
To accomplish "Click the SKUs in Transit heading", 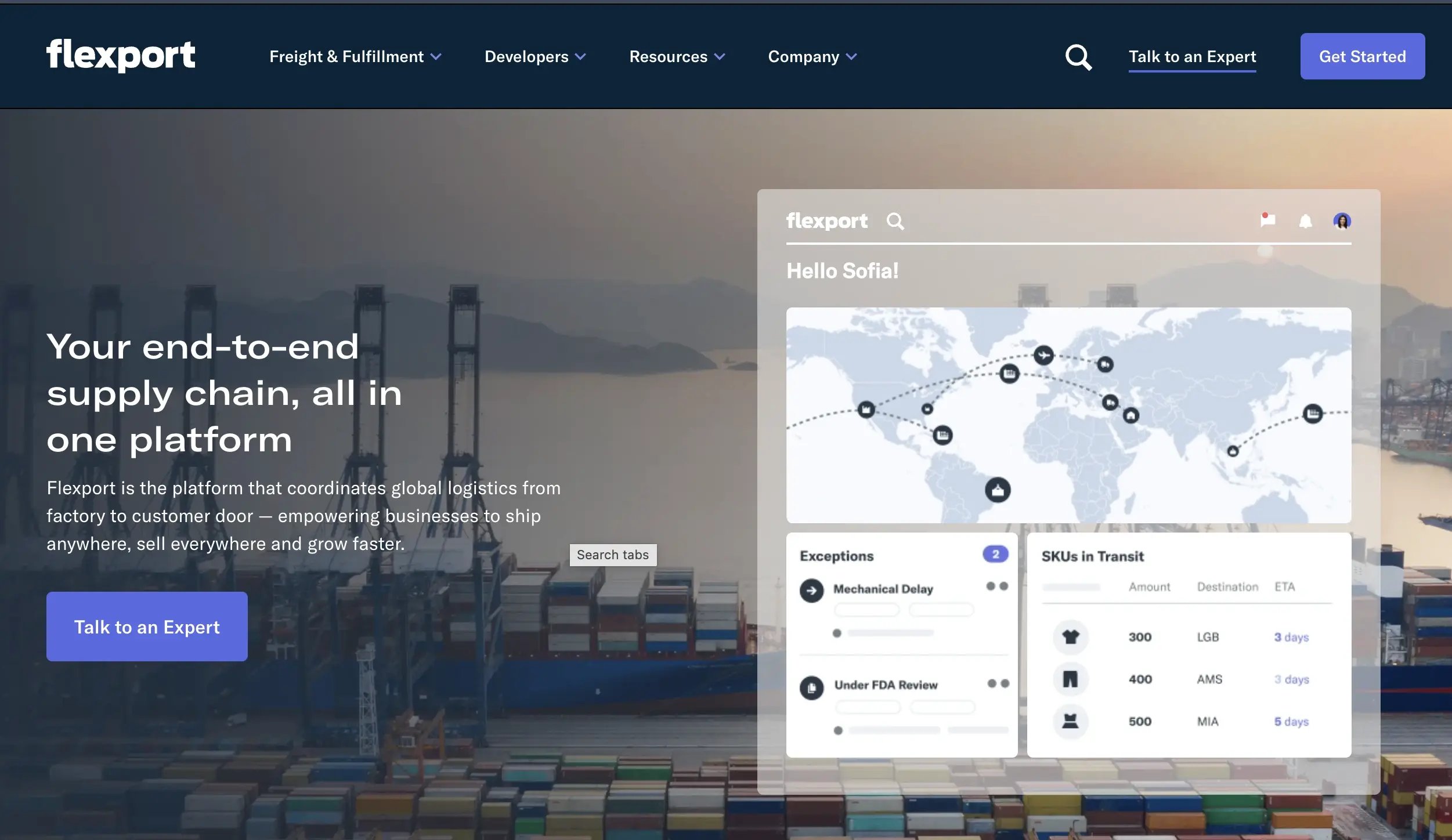I will 1092,556.
